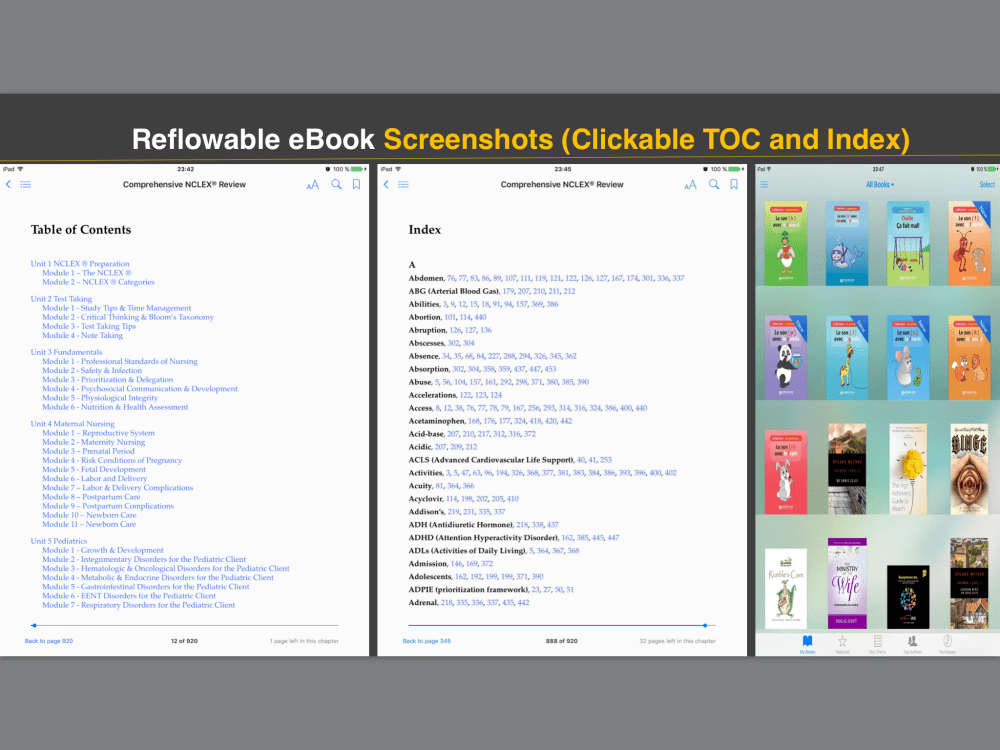Open Module 3 - Test Taking Tips

(x=89, y=326)
